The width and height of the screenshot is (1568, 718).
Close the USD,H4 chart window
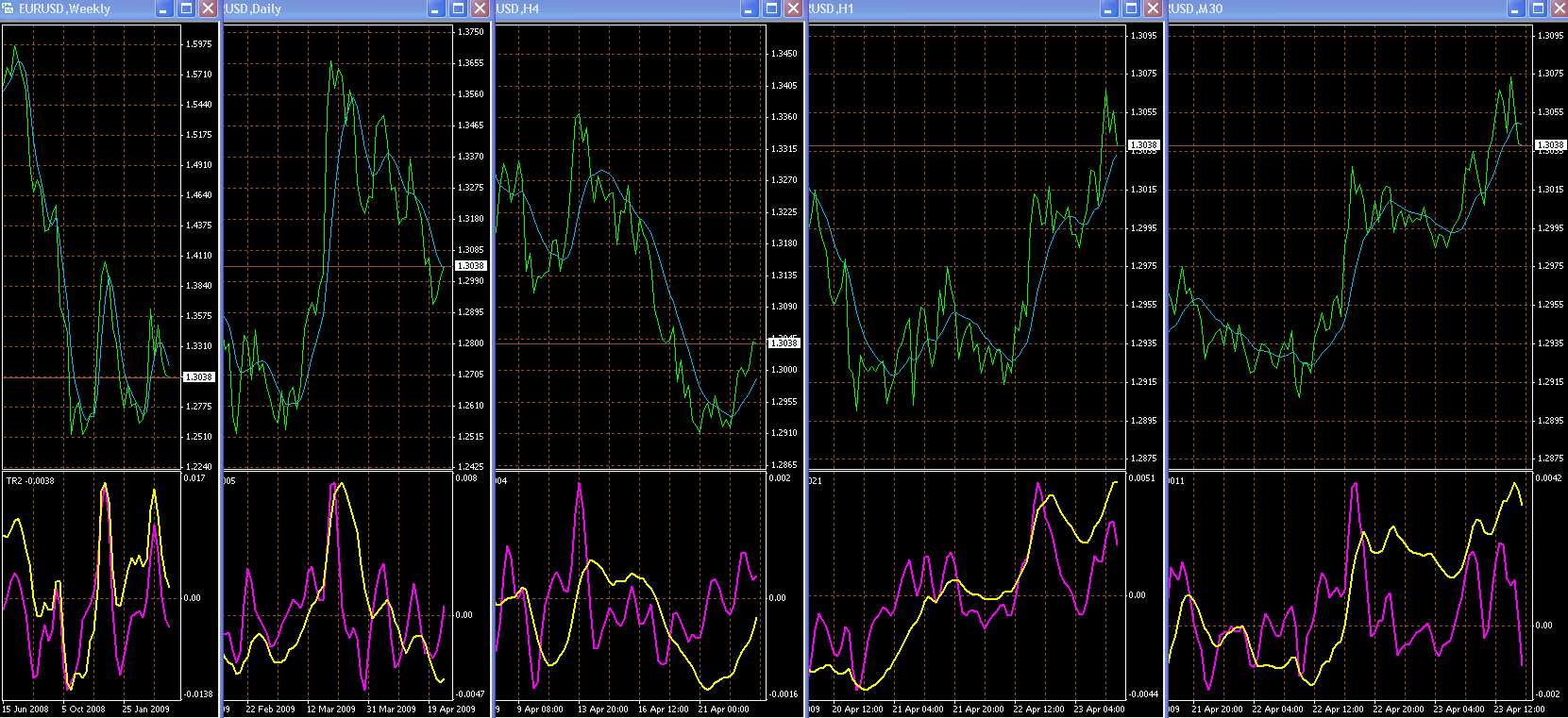coord(793,8)
